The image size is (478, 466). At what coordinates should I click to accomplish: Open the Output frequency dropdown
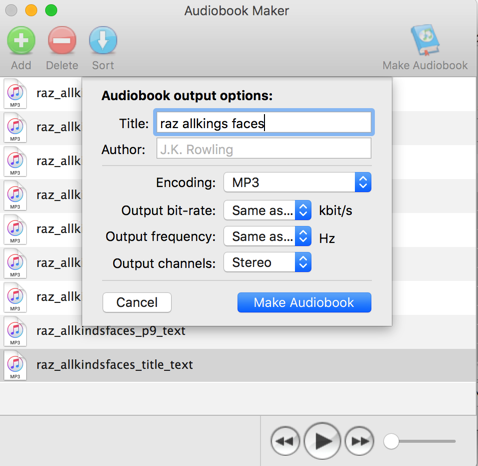pyautogui.click(x=267, y=236)
